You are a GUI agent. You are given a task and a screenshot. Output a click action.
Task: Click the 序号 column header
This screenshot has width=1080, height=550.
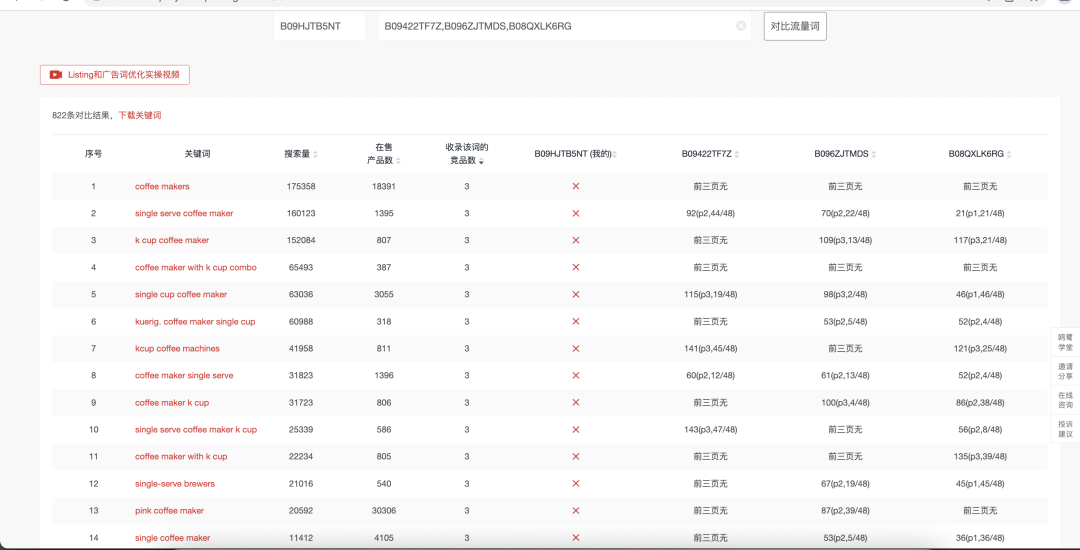click(94, 155)
